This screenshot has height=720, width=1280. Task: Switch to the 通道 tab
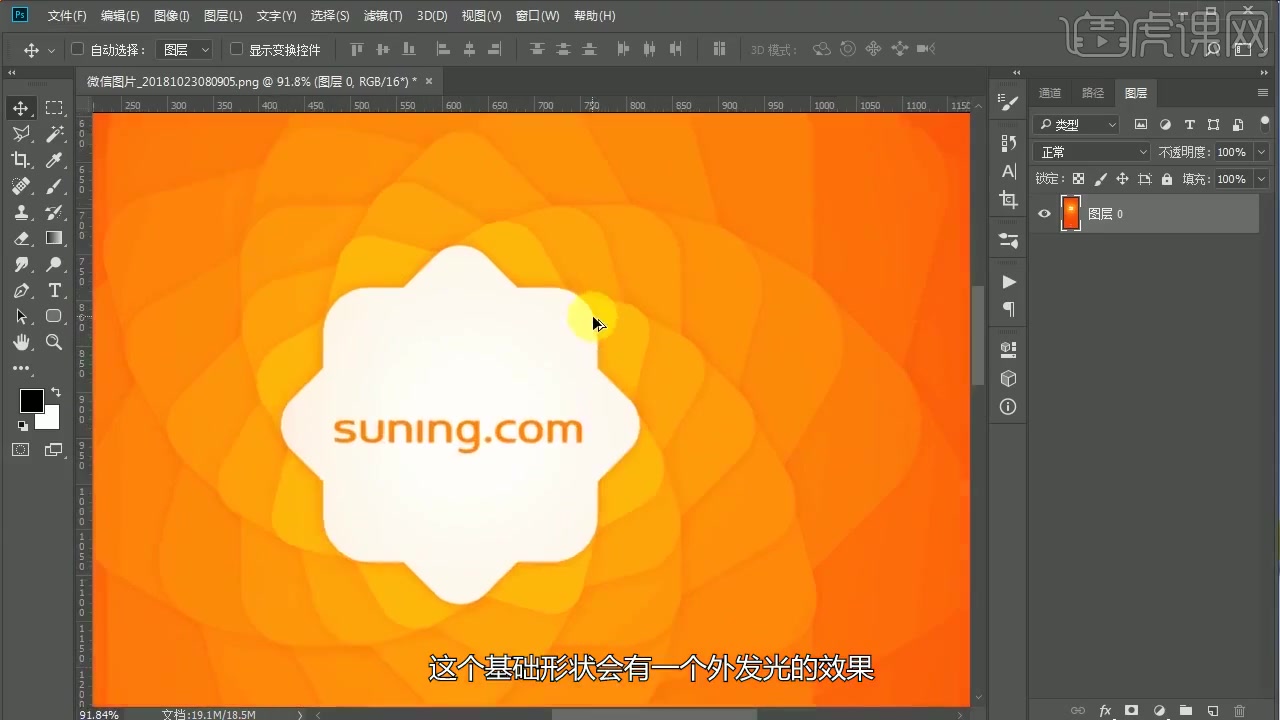[1050, 93]
